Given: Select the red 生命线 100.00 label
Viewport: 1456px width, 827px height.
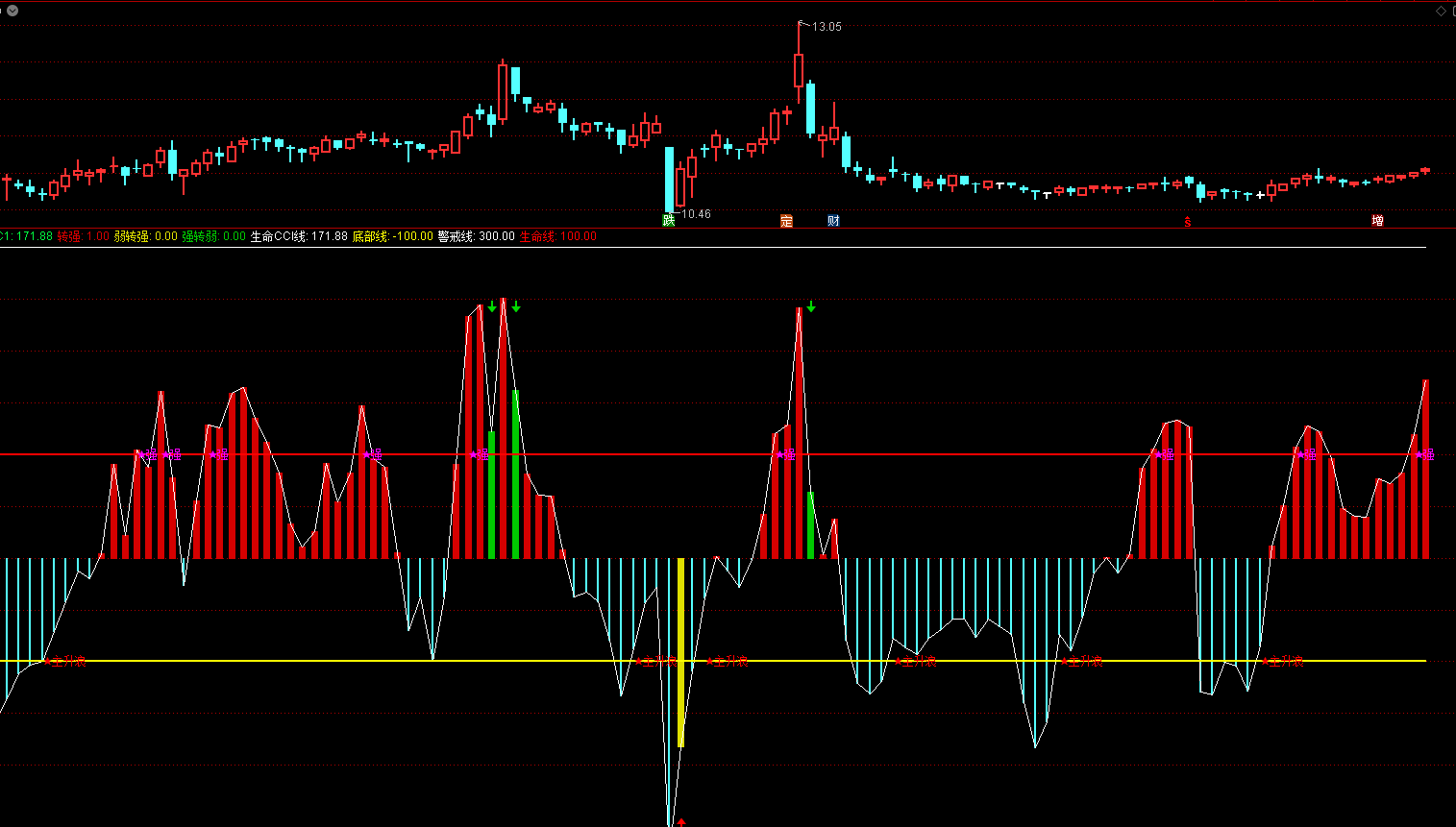Looking at the screenshot, I should tap(557, 236).
